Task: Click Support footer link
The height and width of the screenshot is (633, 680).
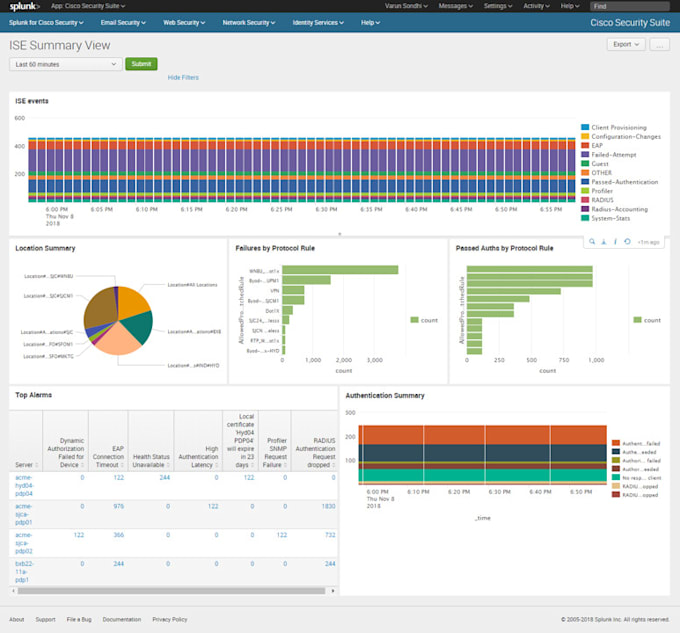Action: coord(46,619)
